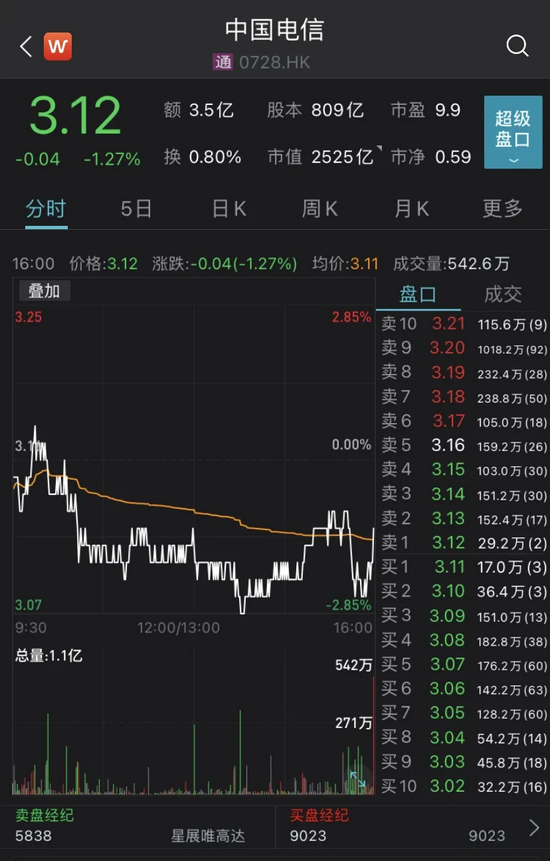Tap the 星展唯高达 broker name
The width and height of the screenshot is (550, 861).
click(207, 836)
